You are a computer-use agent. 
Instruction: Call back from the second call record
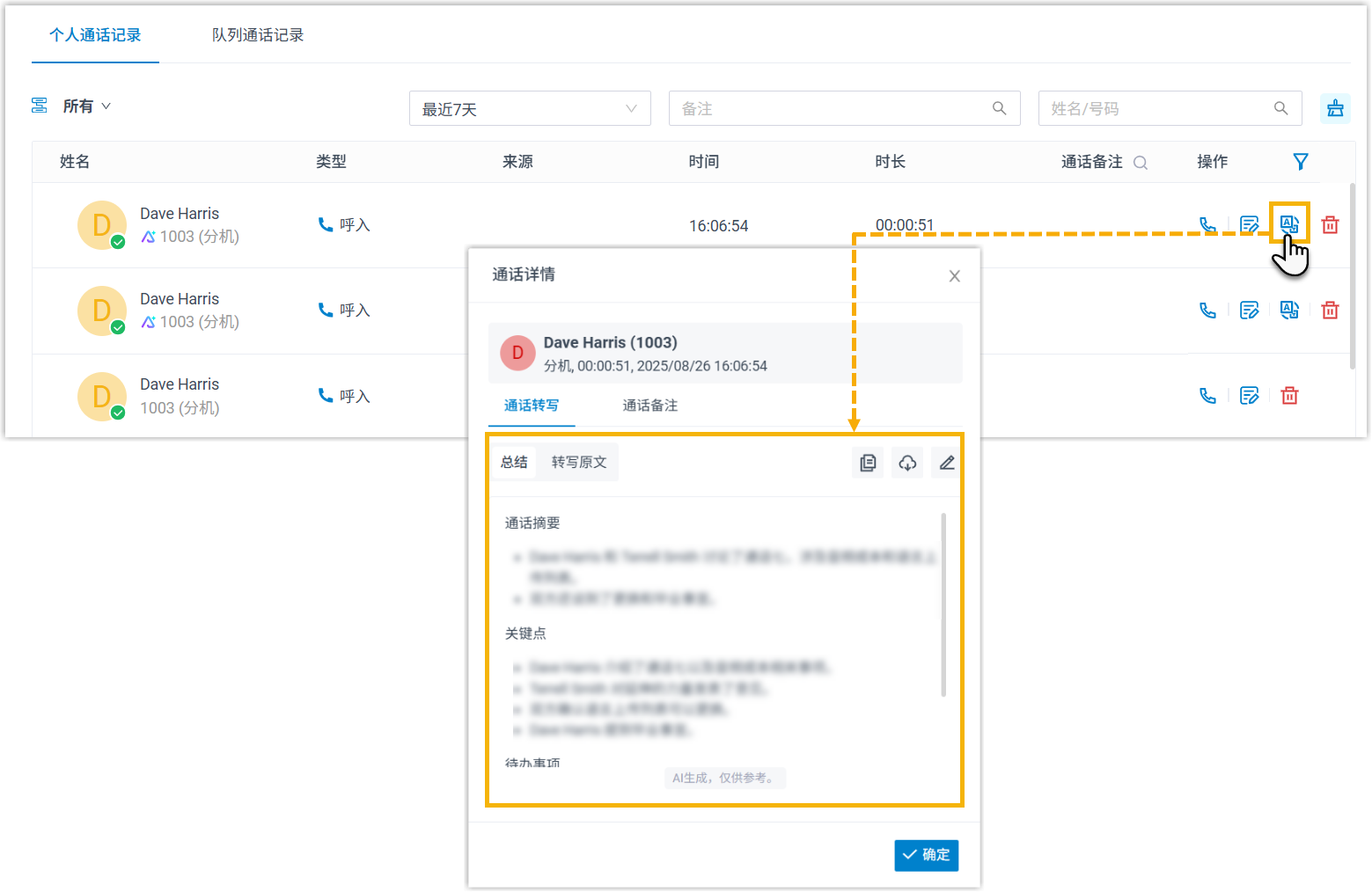(x=1207, y=311)
